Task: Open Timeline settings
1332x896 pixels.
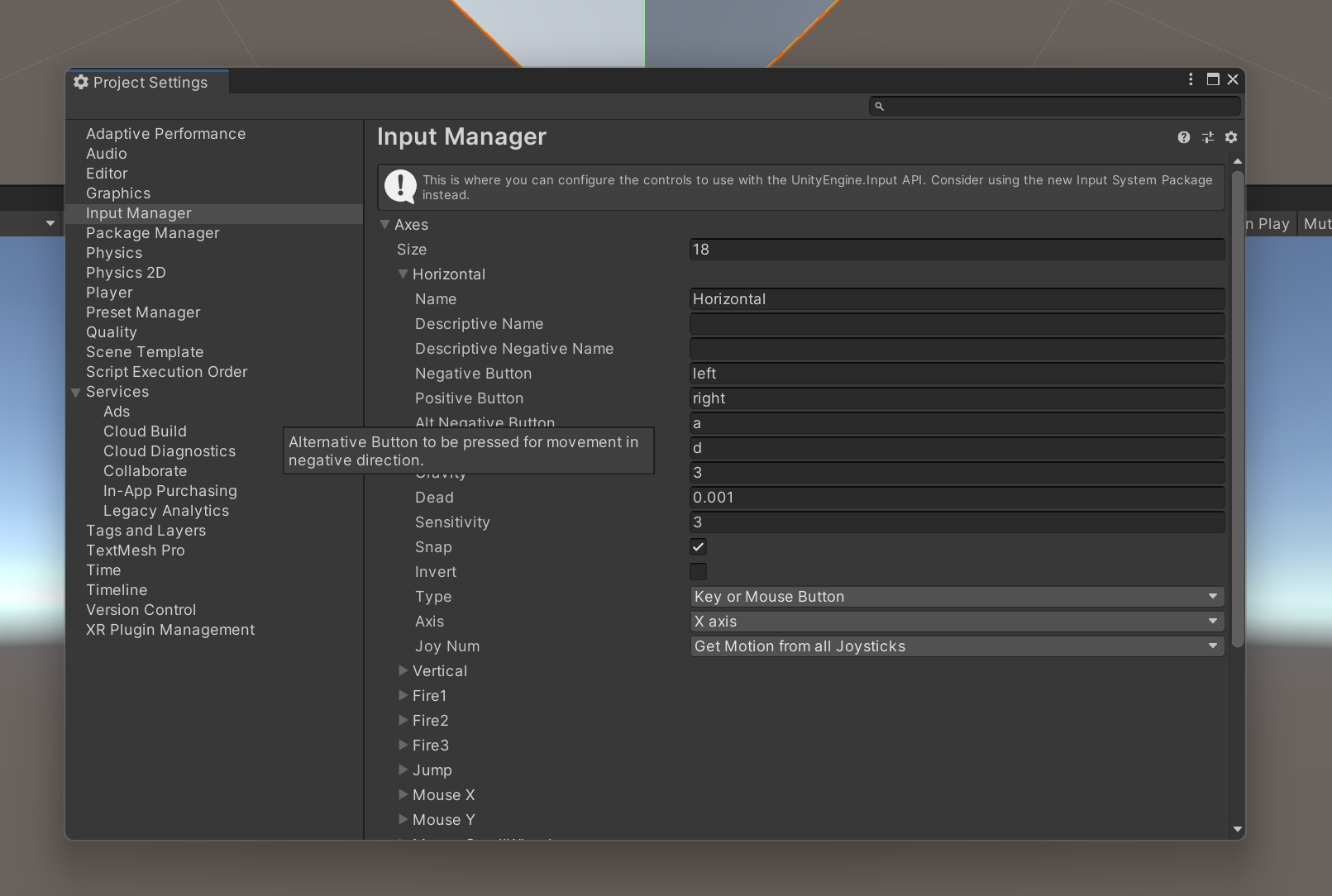Action: coord(117,590)
